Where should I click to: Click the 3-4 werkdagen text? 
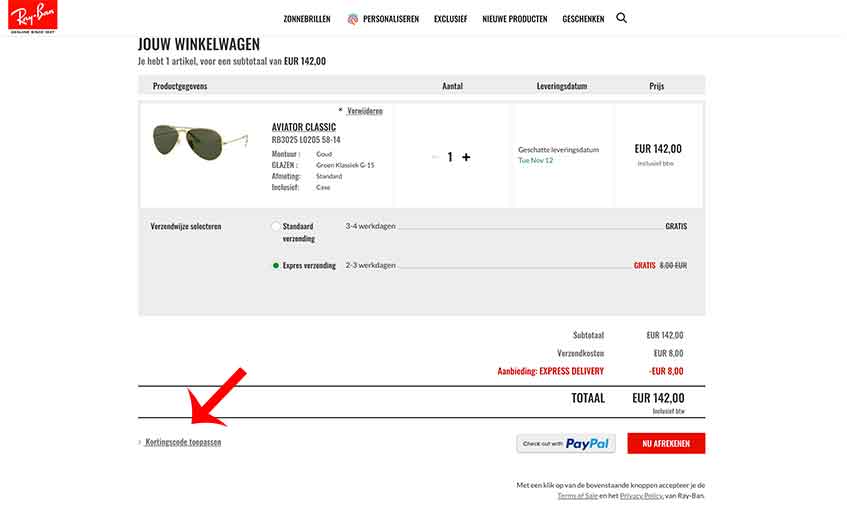371,226
